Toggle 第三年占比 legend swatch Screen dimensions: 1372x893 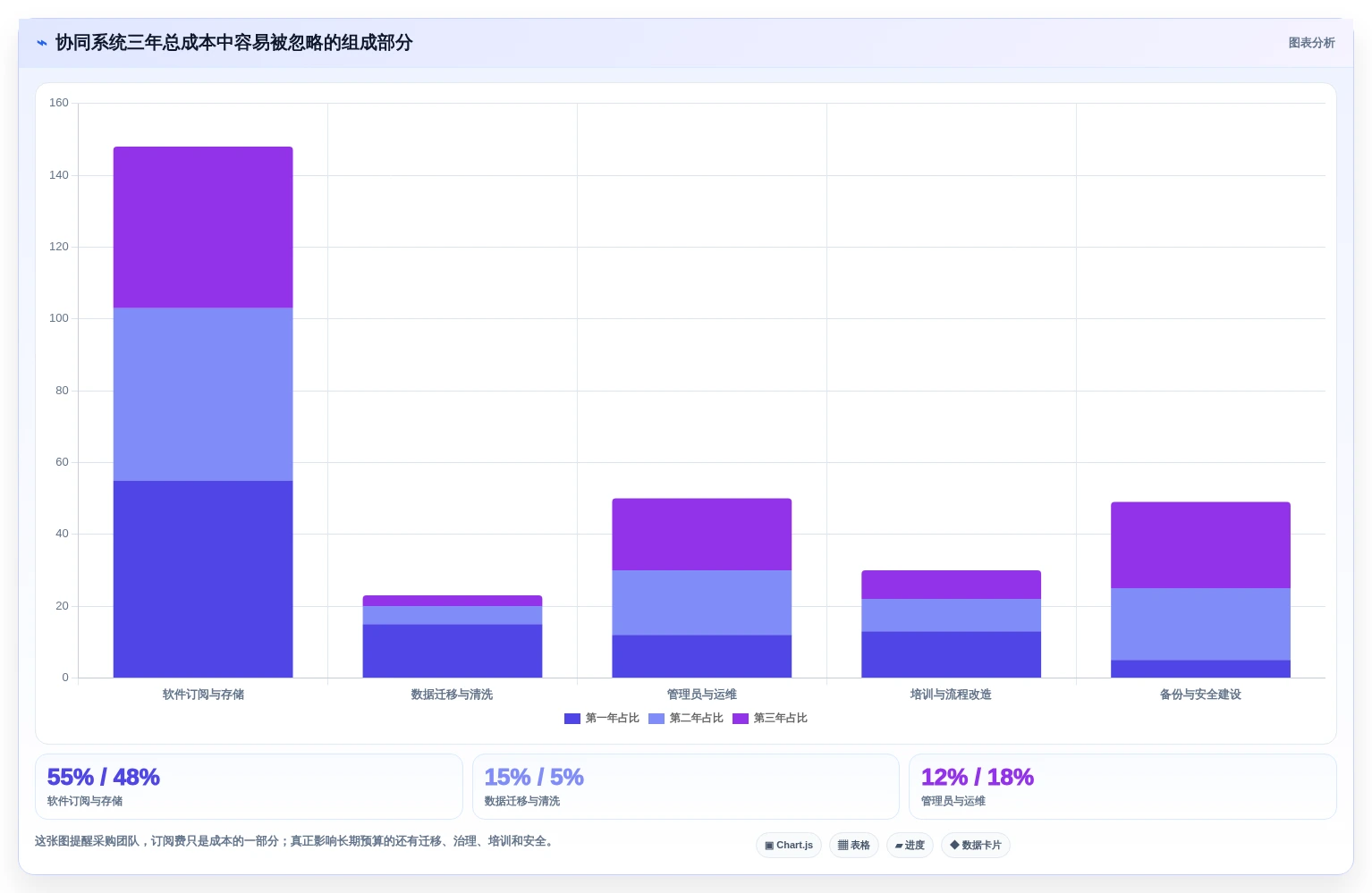pos(741,719)
